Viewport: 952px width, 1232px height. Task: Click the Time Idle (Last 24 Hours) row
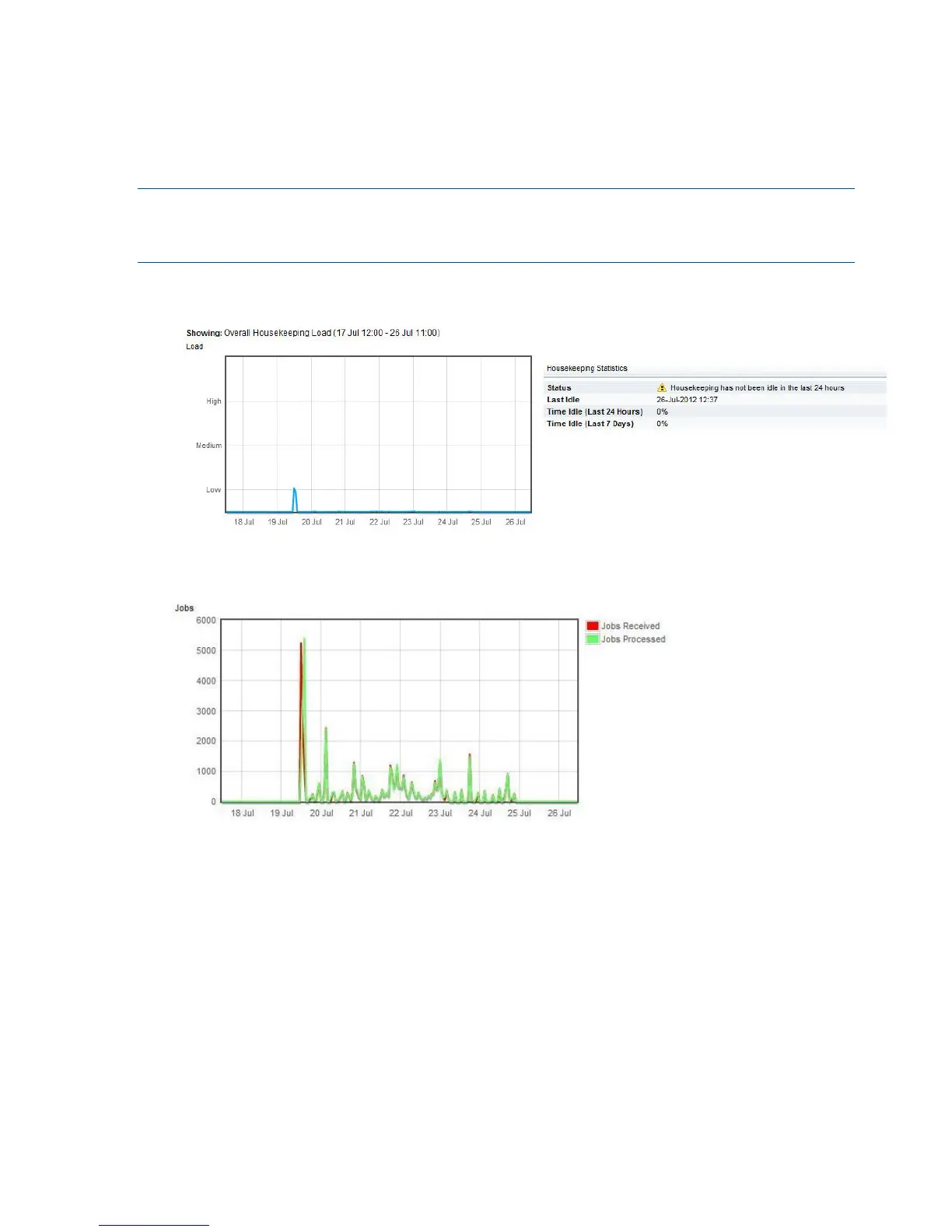(x=715, y=411)
